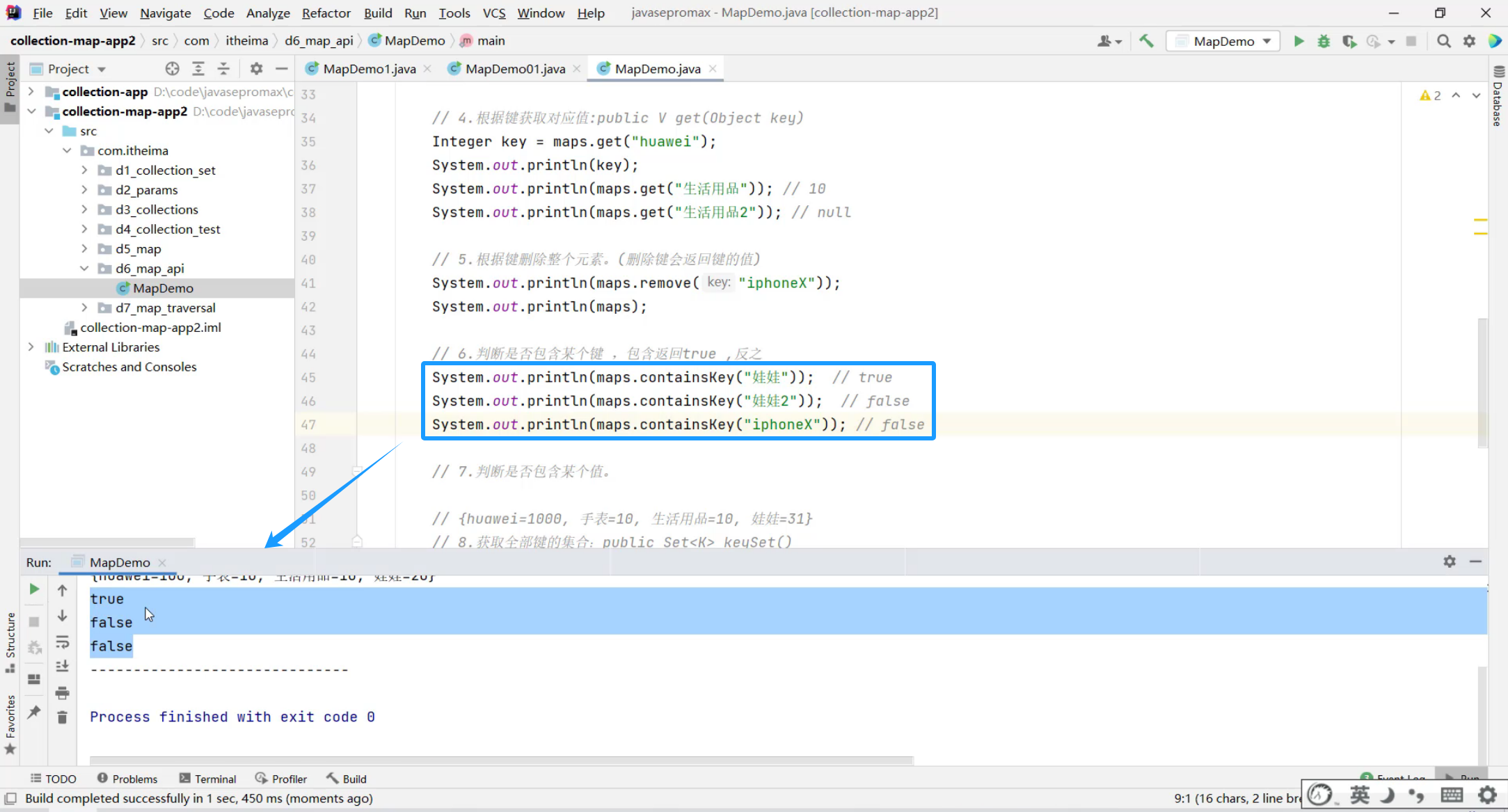This screenshot has height=812, width=1508.
Task: Open the Terminal tool window
Action: point(207,779)
